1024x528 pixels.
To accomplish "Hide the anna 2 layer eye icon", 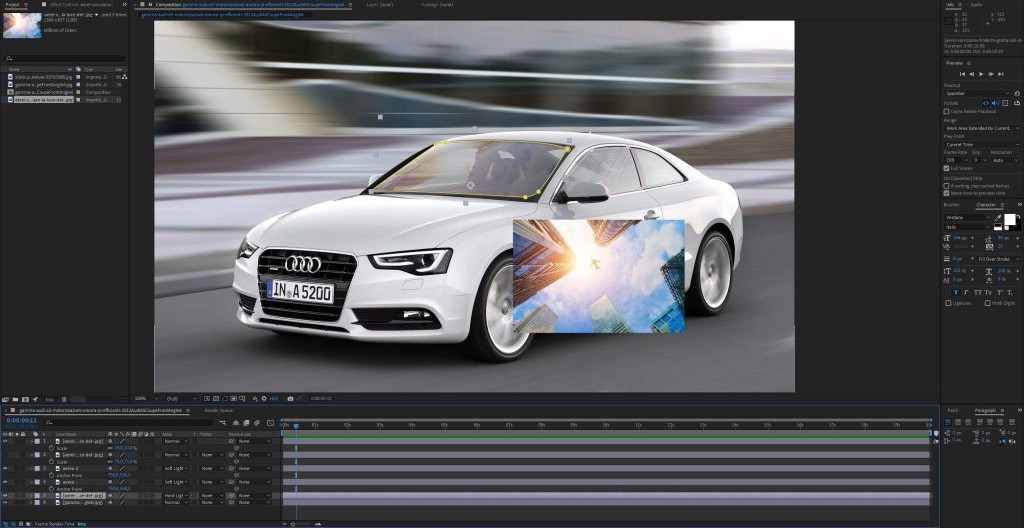I will [5, 469].
